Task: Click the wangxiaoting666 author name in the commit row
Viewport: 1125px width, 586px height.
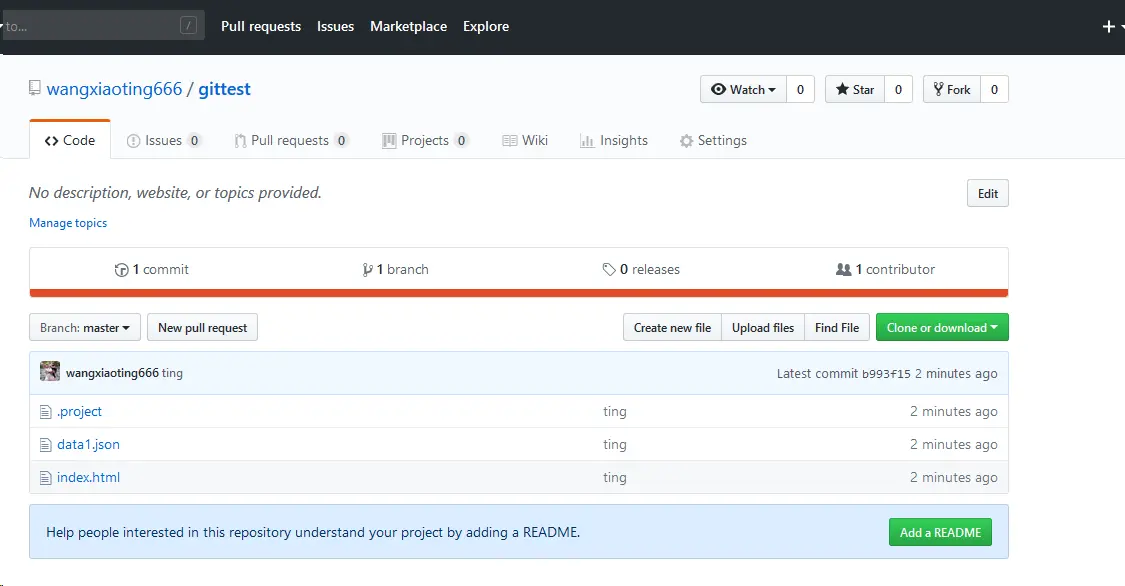Action: [x=112, y=373]
